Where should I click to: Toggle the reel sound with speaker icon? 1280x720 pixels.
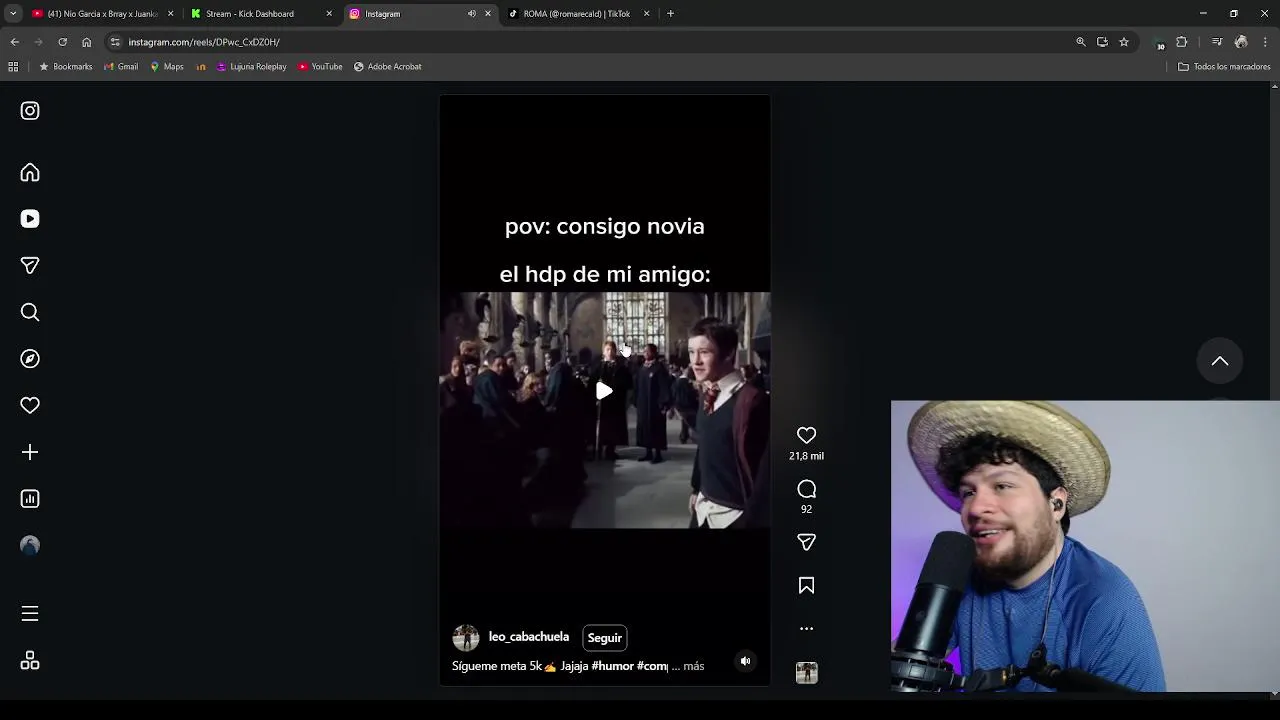[745, 661]
